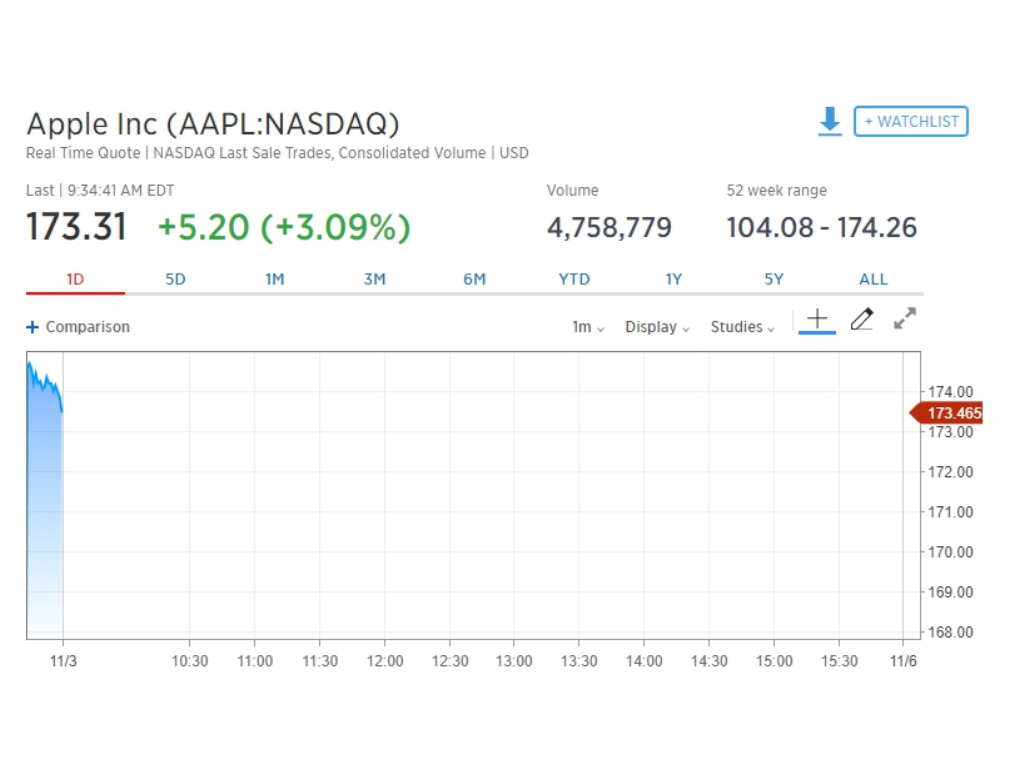Screen dimensions: 1024x768
Task: Expand chart to fullscreen
Action: tap(905, 319)
